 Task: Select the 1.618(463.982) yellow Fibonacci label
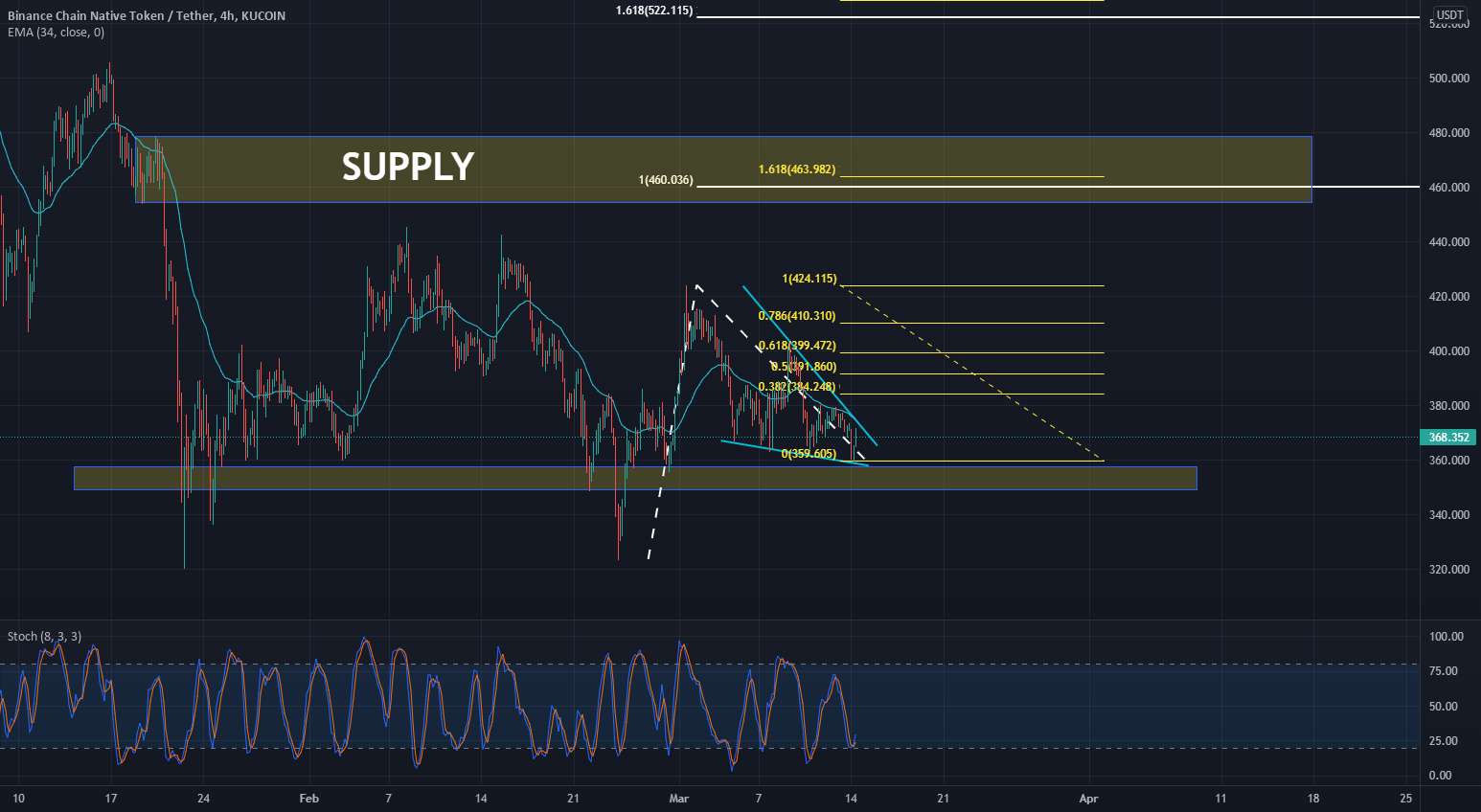[x=797, y=169]
